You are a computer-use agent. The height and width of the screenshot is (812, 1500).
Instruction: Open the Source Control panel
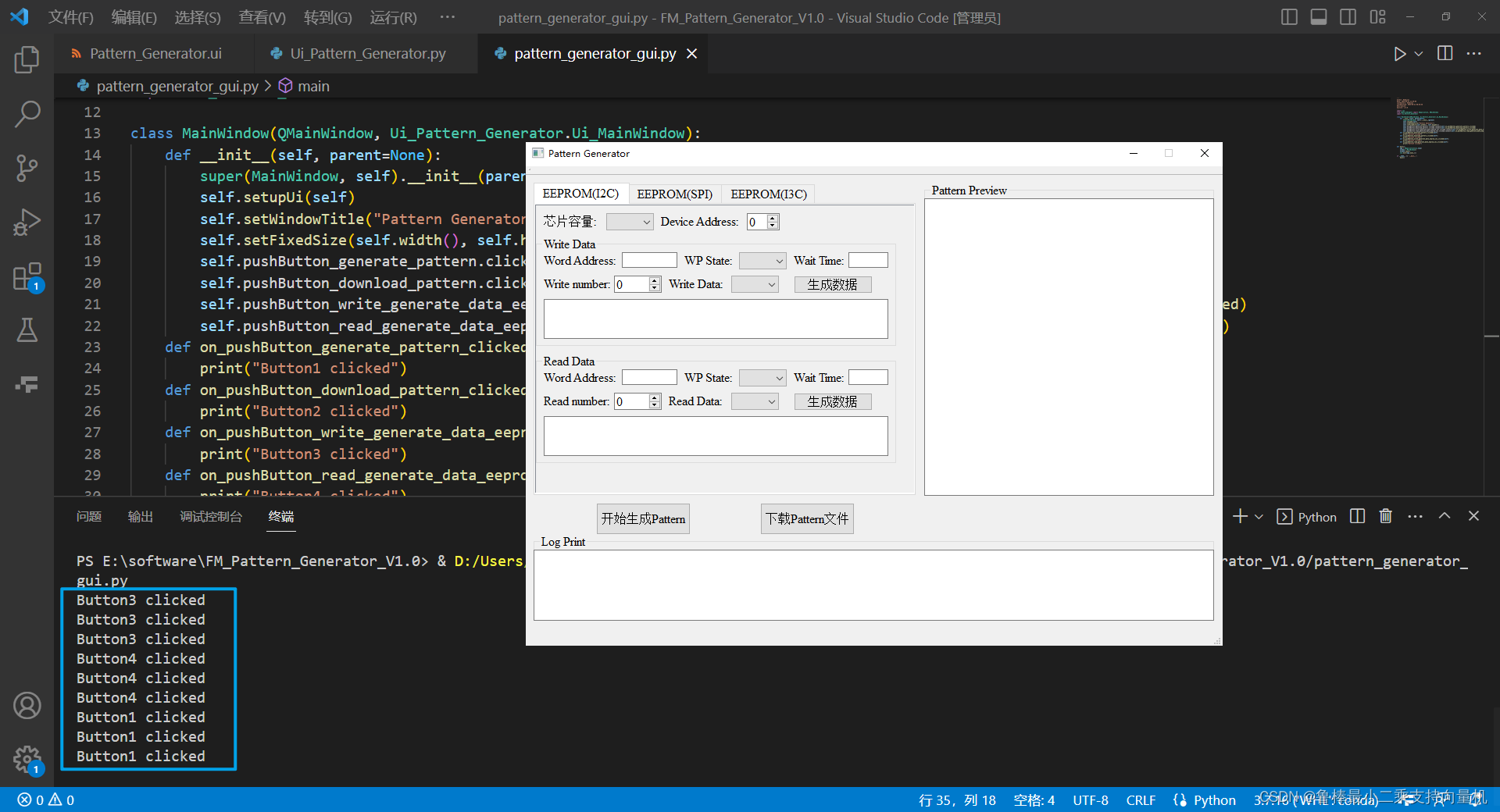(27, 168)
